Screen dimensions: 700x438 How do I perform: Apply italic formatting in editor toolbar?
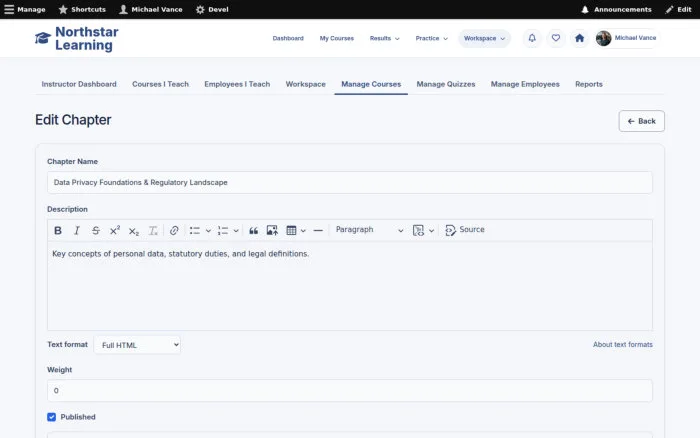pos(77,230)
